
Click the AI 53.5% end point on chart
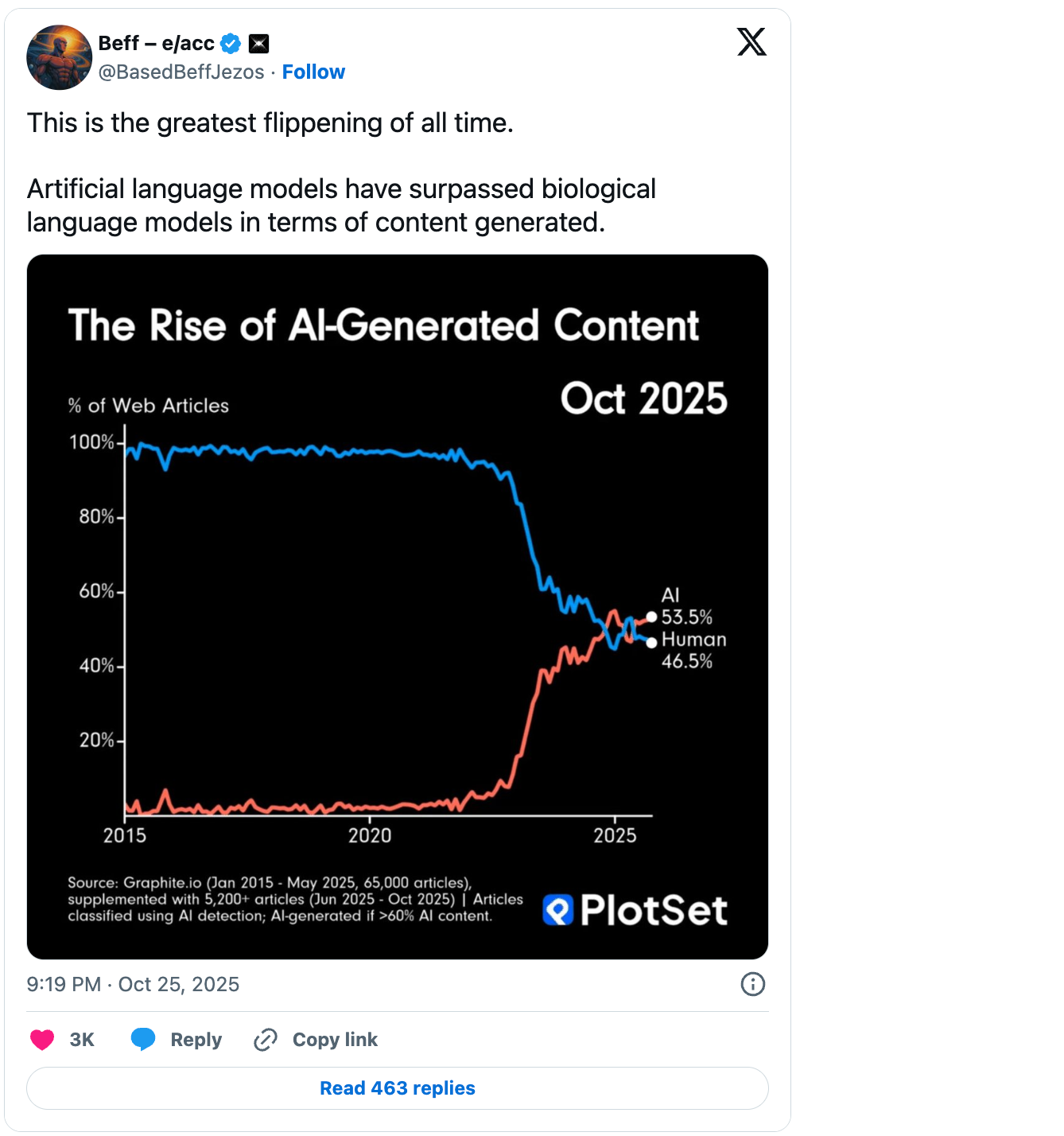pos(651,617)
